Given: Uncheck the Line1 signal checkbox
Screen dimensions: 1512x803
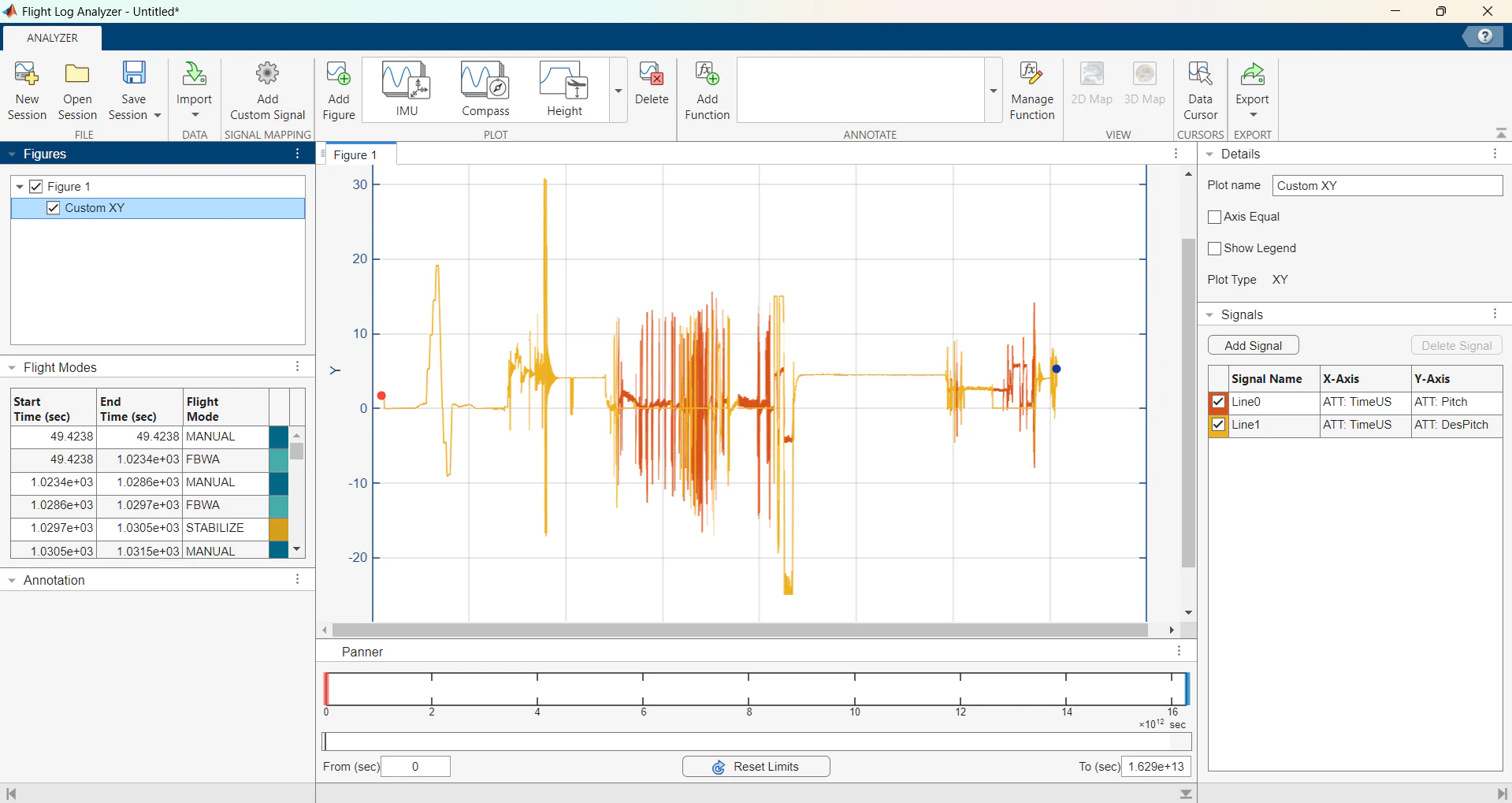Looking at the screenshot, I should (1218, 425).
